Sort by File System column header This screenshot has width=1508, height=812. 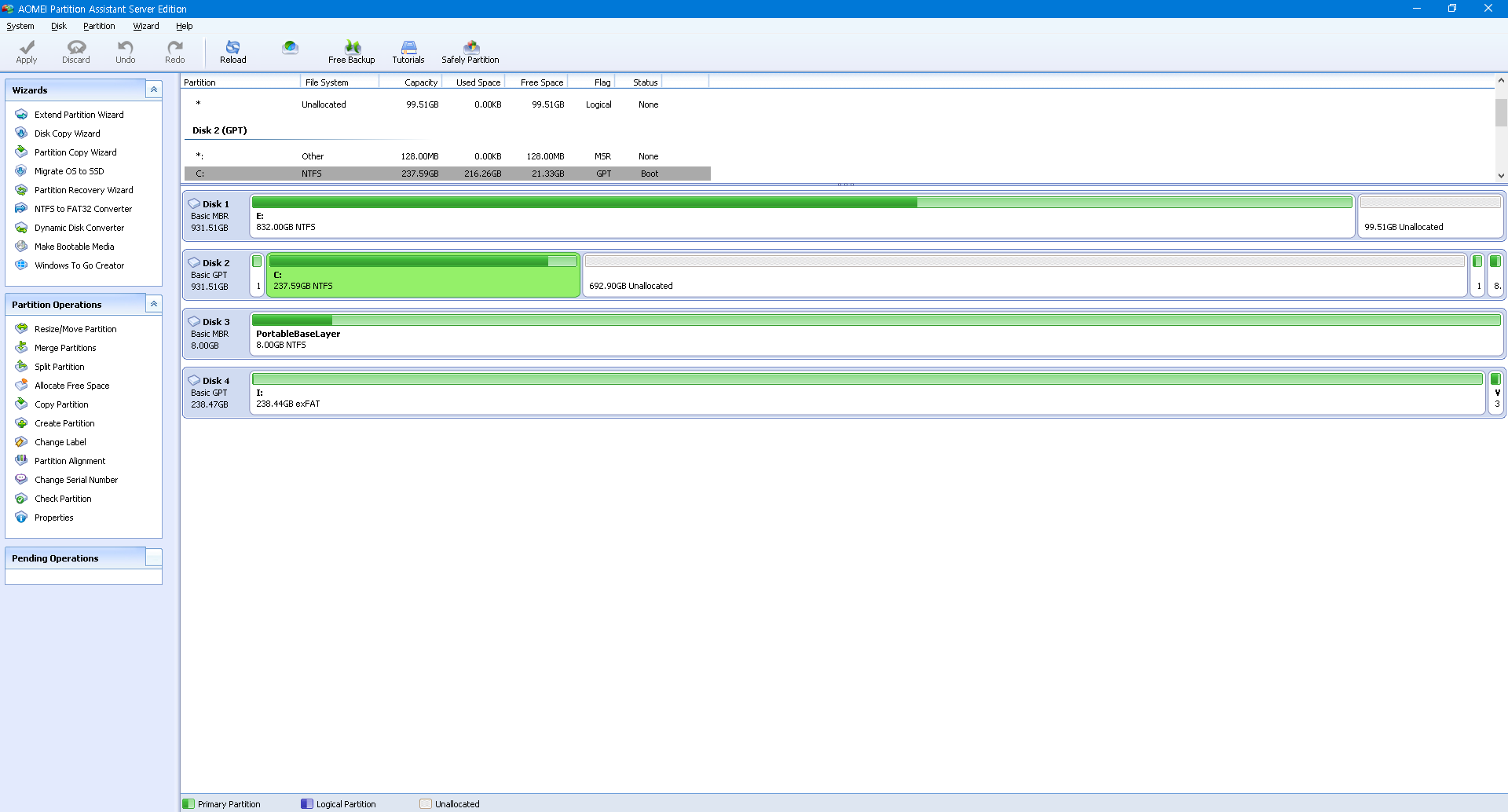point(339,82)
